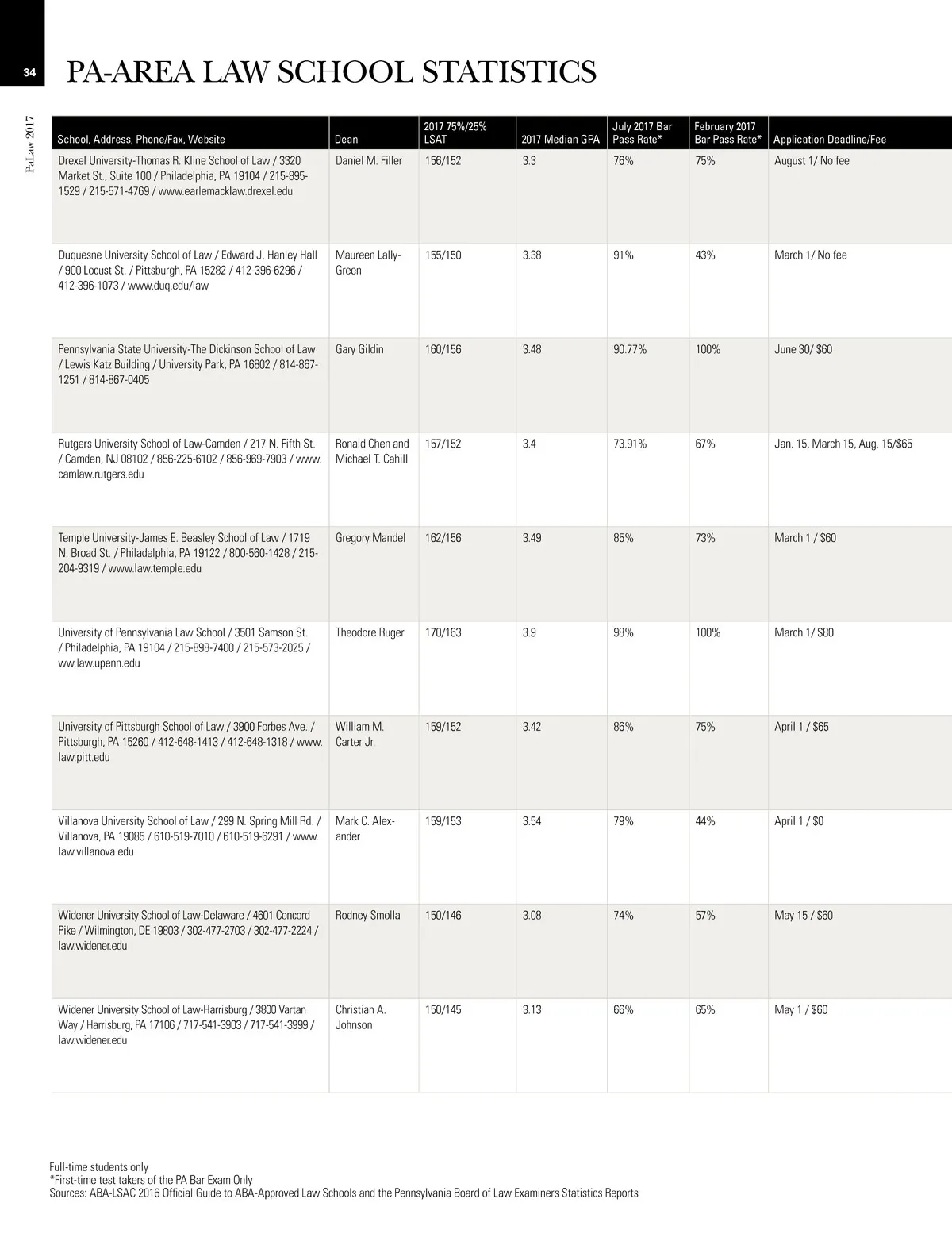Select dean name Theodore Ruger

tap(370, 633)
